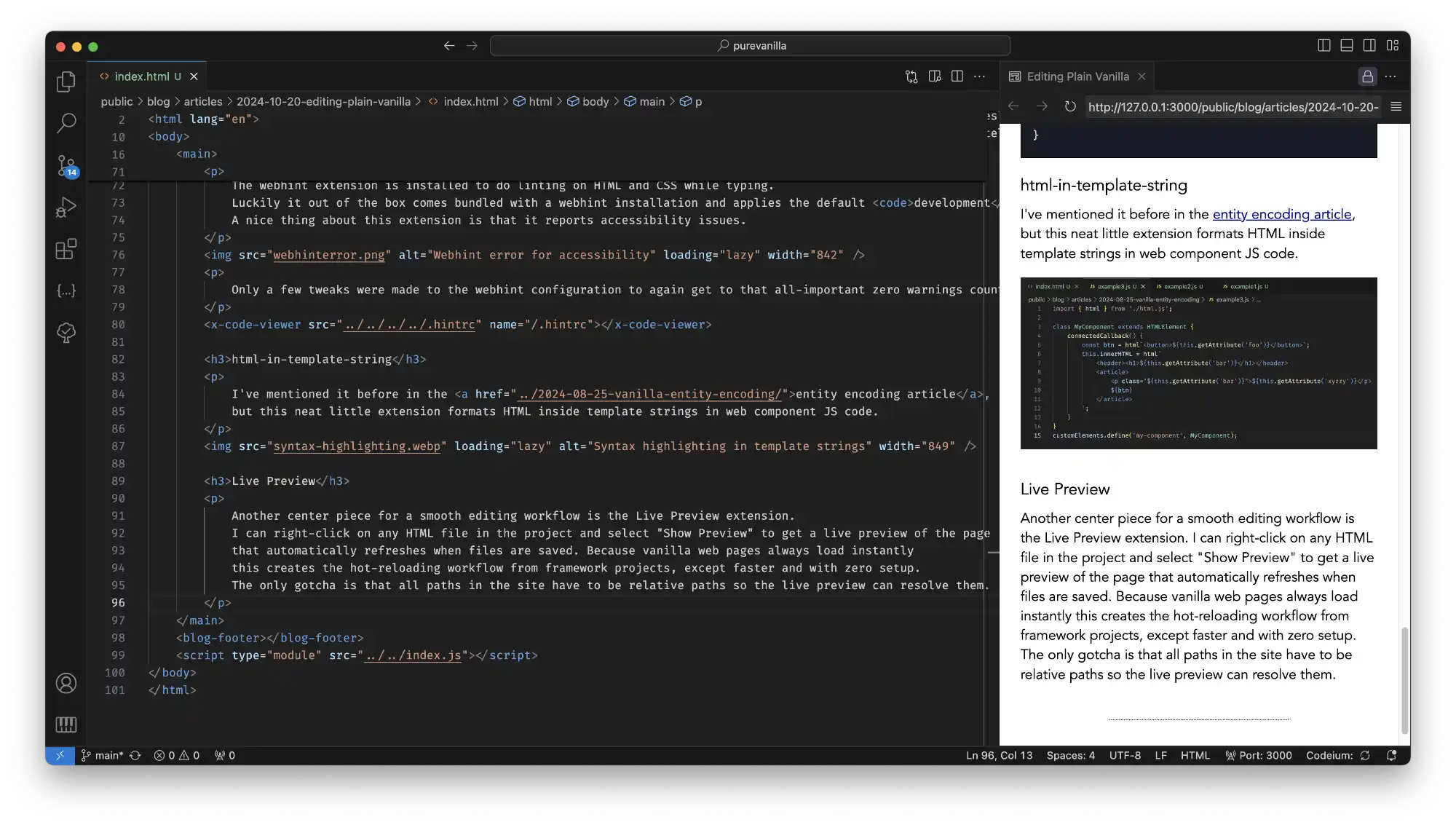The width and height of the screenshot is (1456, 825).
Task: Open the Extensions view
Action: [66, 249]
